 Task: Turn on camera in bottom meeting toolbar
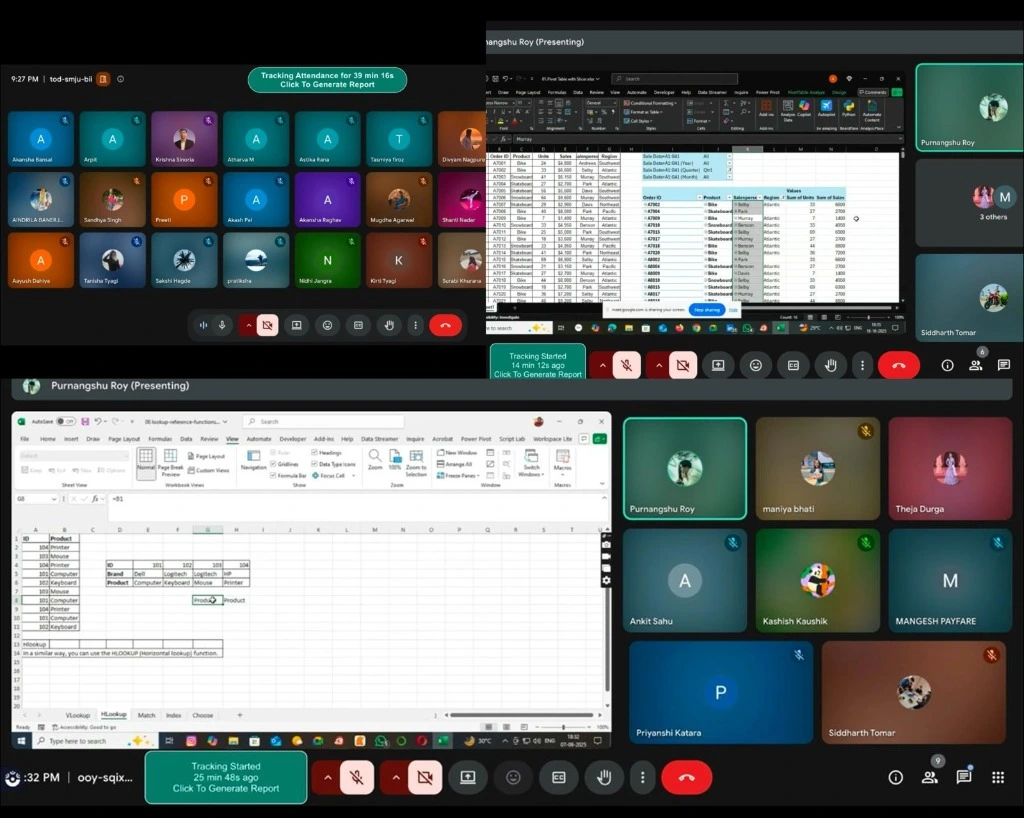pyautogui.click(x=424, y=778)
